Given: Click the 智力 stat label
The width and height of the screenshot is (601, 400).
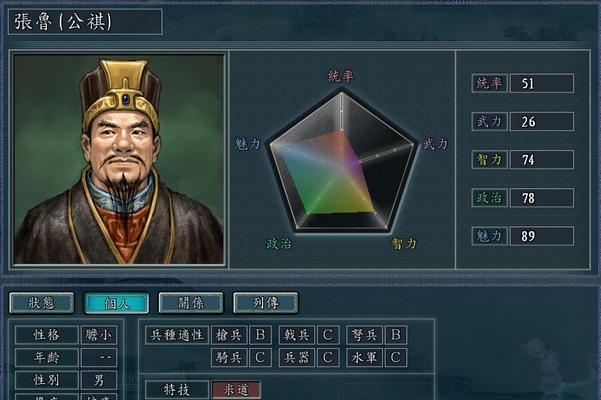Looking at the screenshot, I should click(489, 159).
